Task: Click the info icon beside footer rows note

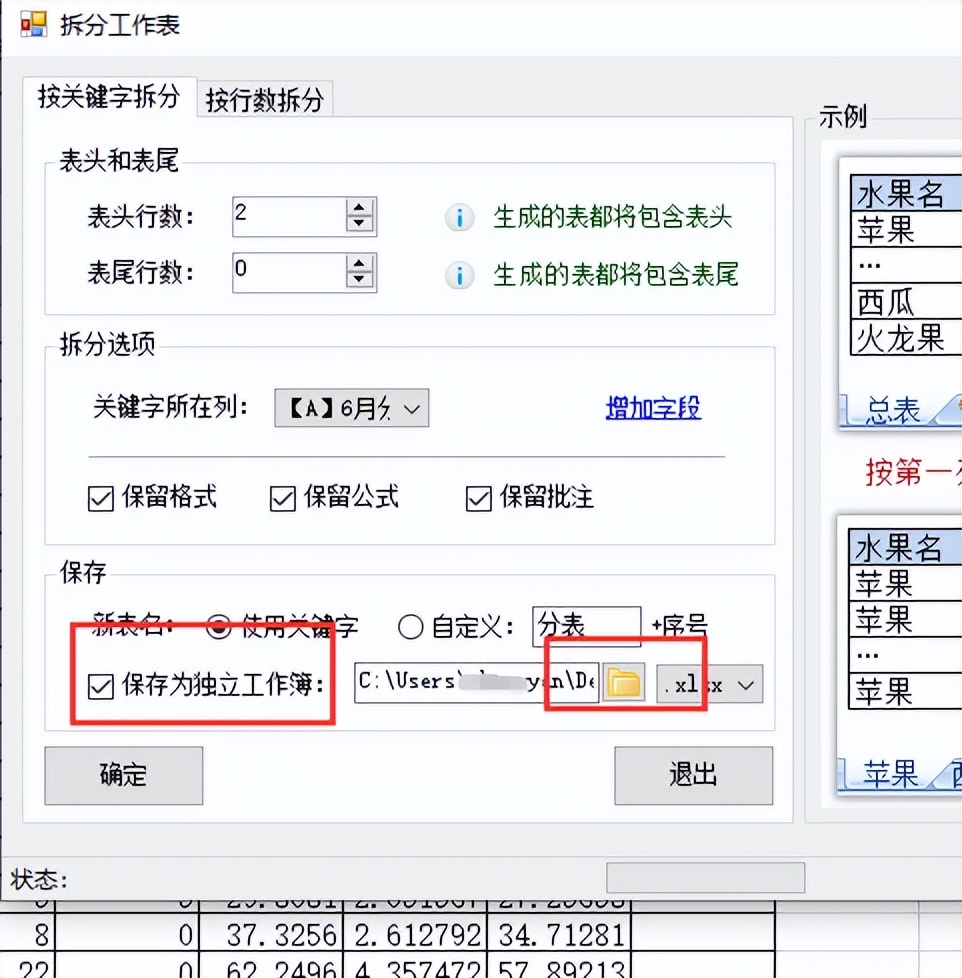Action: 459,274
